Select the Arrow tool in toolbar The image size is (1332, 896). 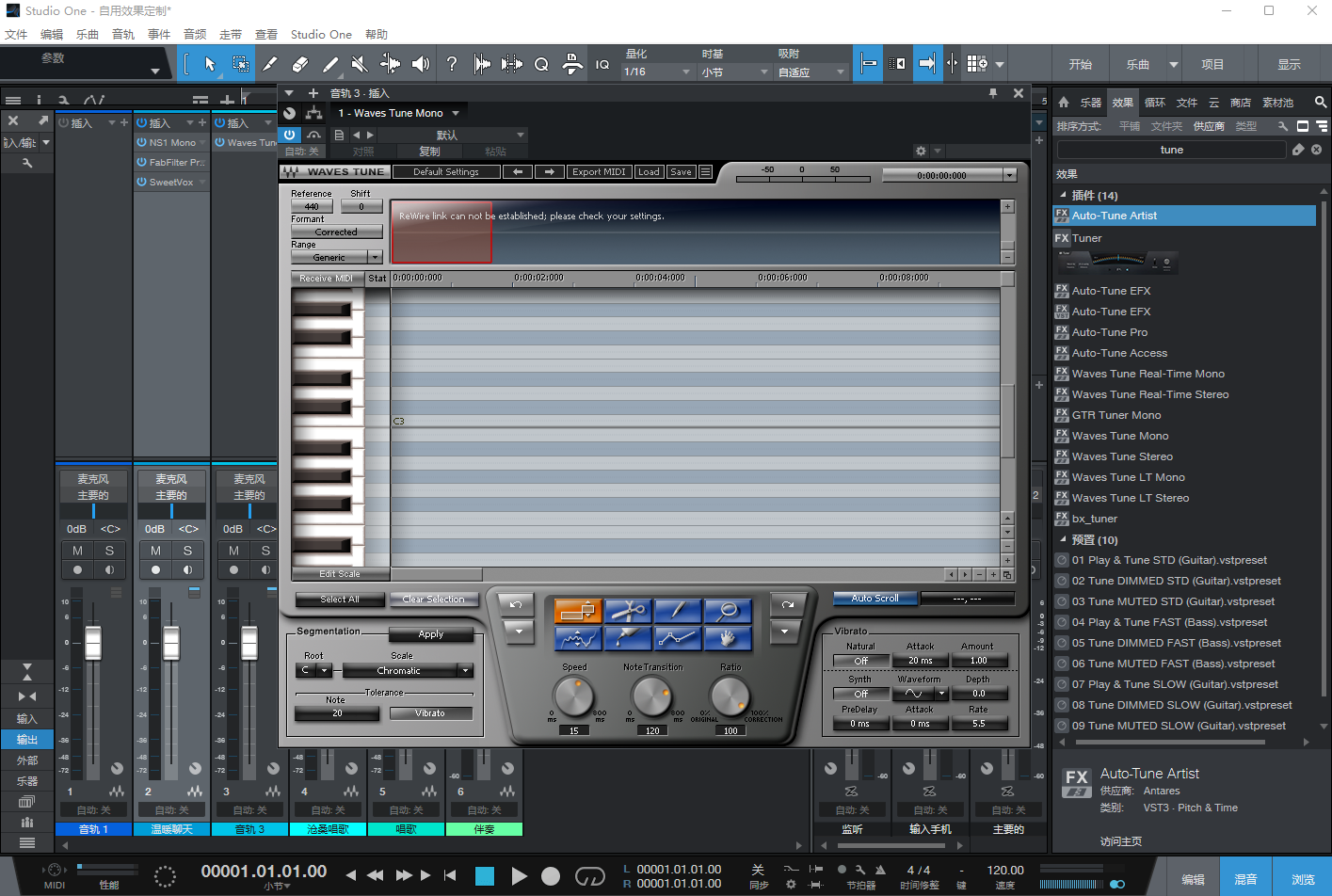point(210,64)
